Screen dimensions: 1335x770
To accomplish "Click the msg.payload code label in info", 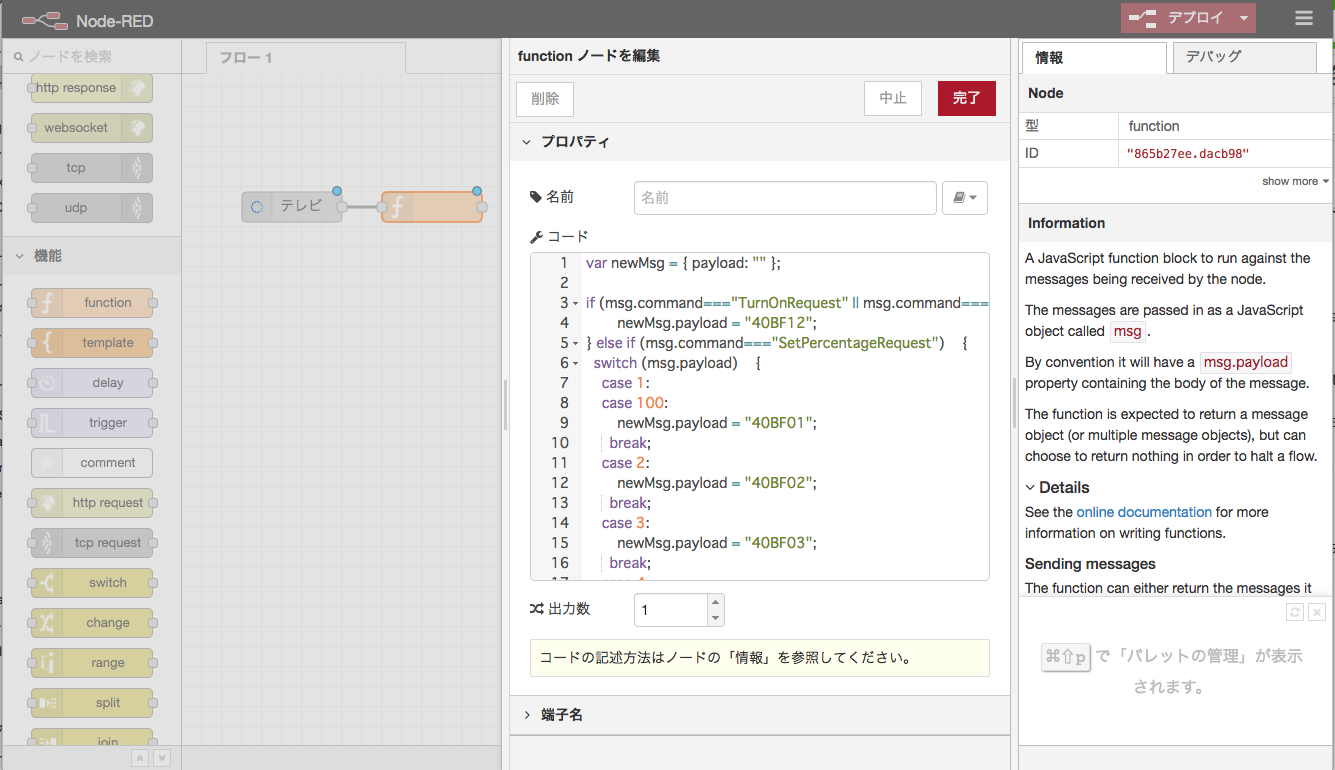I will 1245,362.
